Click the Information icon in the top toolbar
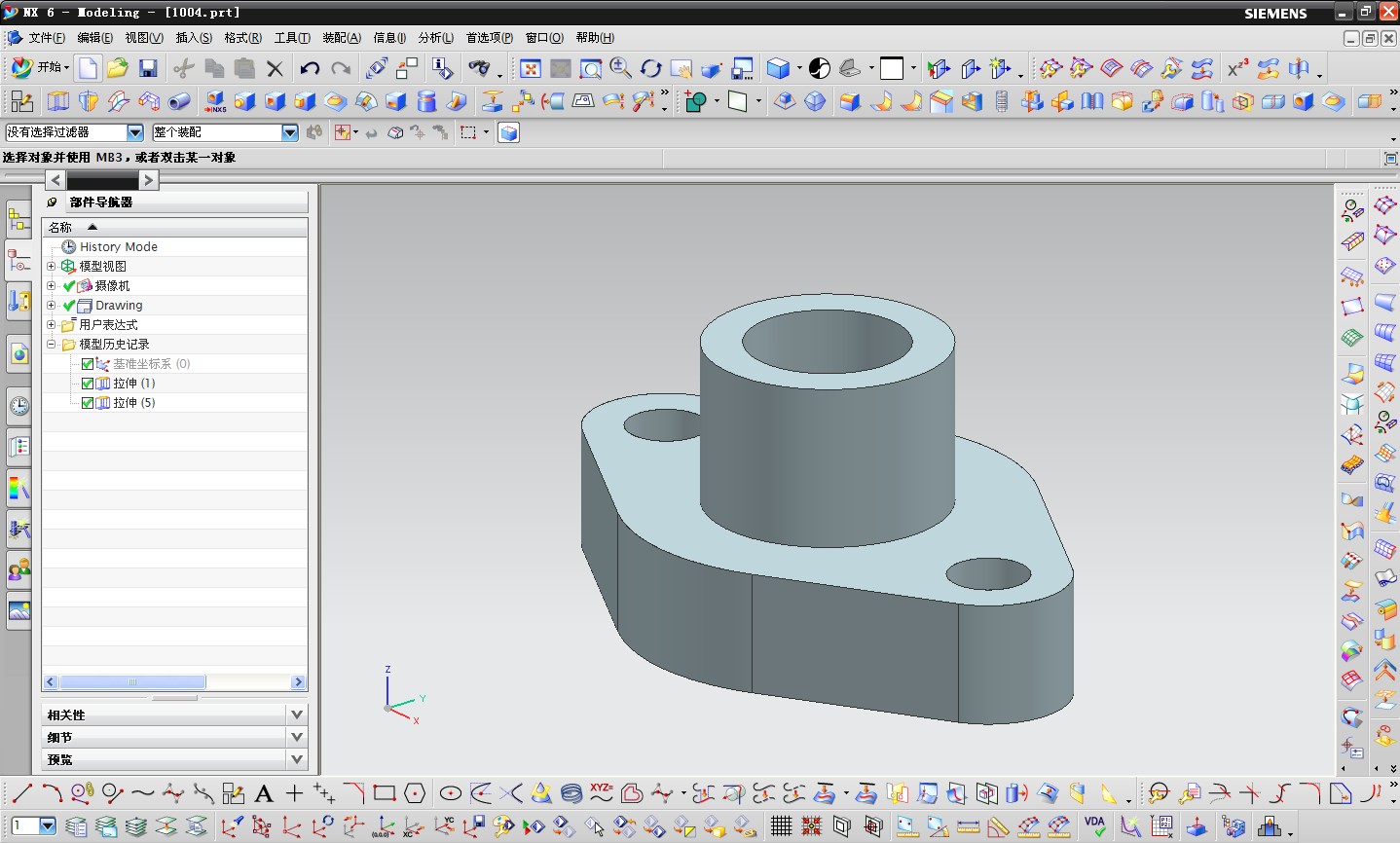Viewport: 1400px width, 843px height. (443, 68)
